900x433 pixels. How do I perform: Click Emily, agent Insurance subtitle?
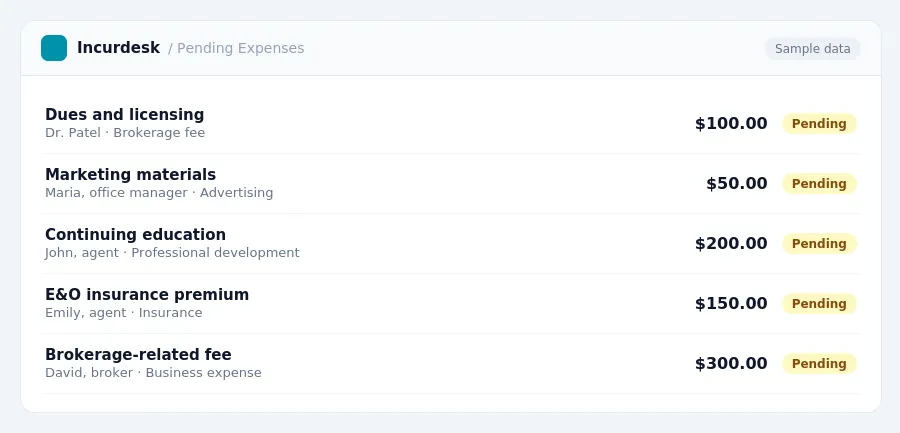[x=124, y=313]
